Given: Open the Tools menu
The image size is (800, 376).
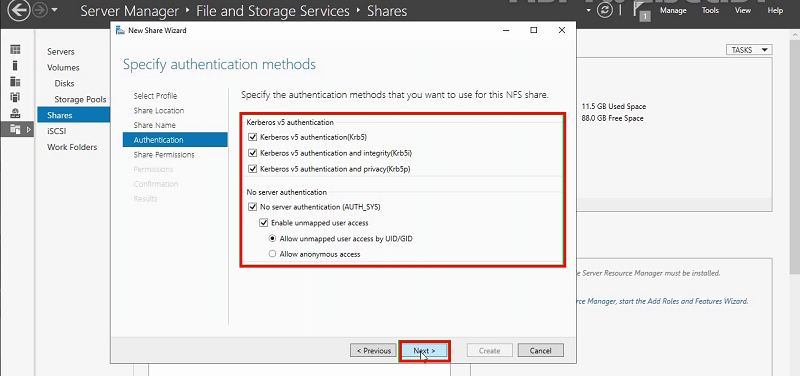Looking at the screenshot, I should click(710, 10).
